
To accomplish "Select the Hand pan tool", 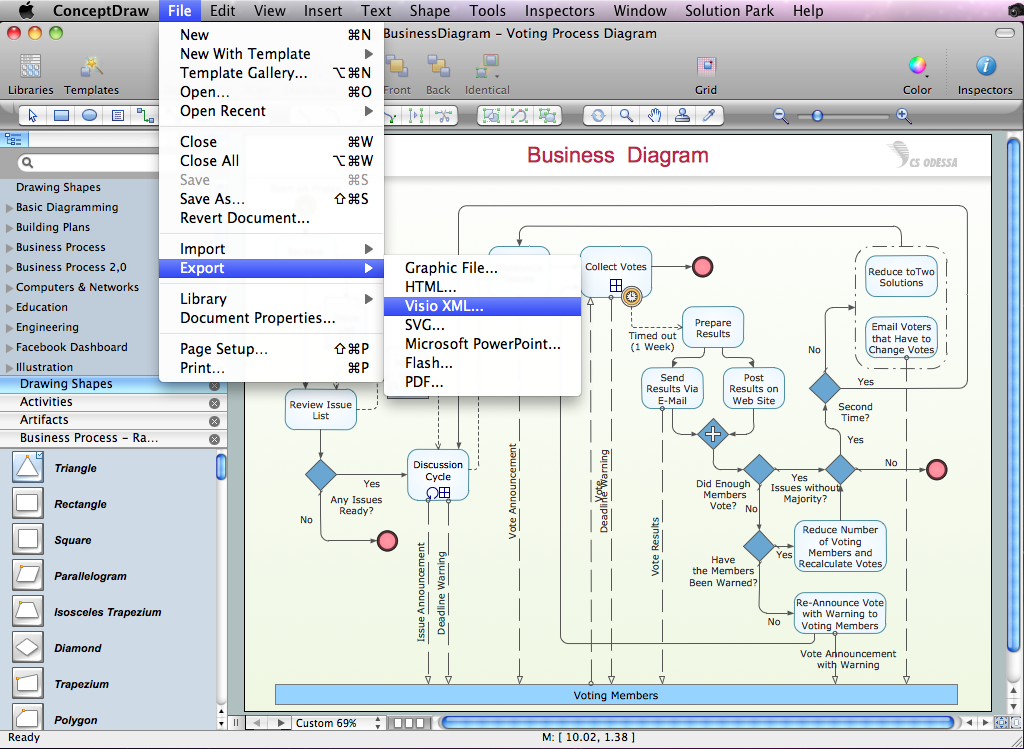I will coord(654,116).
